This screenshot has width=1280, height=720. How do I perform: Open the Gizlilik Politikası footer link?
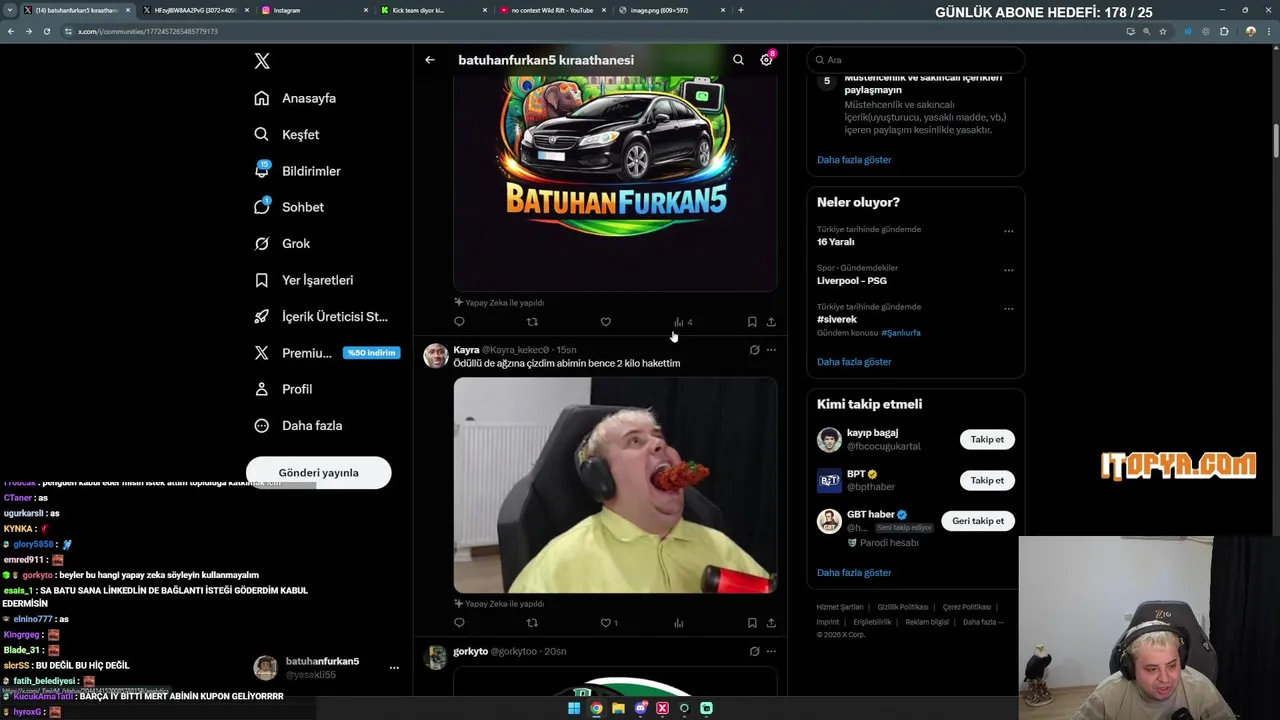(x=903, y=607)
